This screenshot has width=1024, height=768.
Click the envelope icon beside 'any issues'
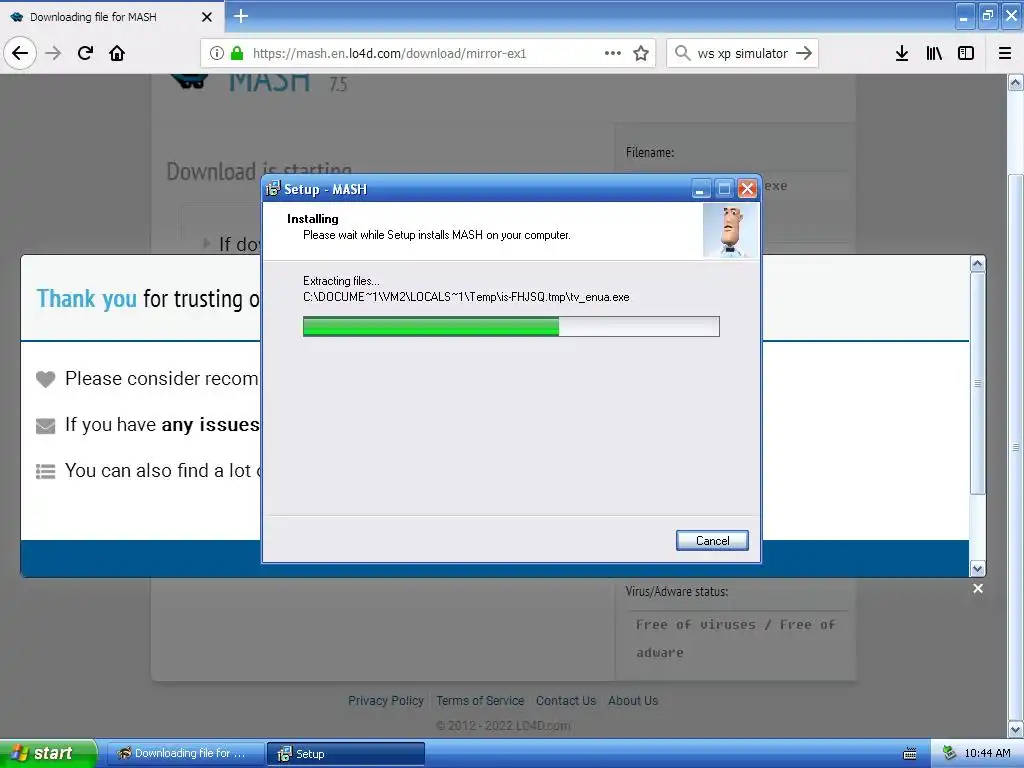pos(45,426)
